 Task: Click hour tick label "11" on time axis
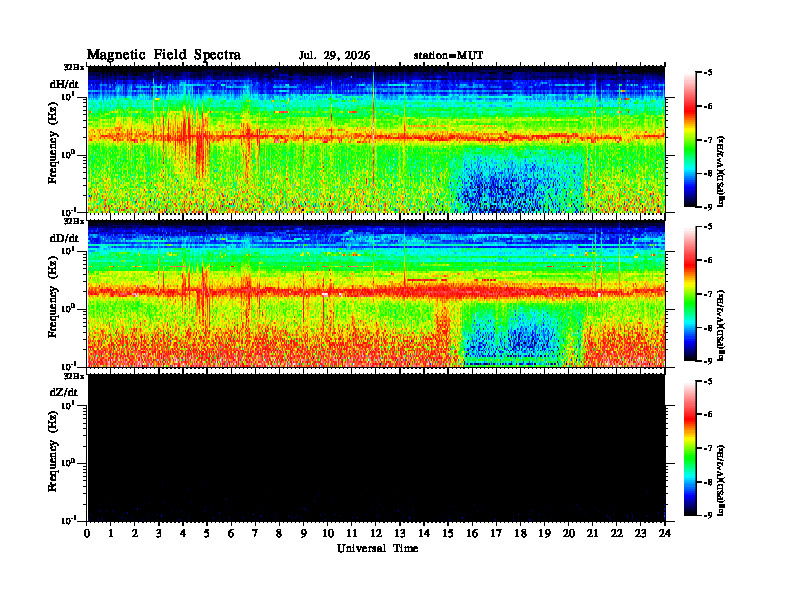click(352, 534)
